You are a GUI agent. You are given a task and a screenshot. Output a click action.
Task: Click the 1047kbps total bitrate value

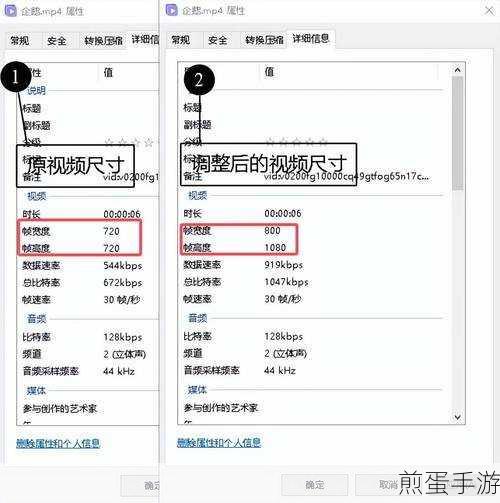286,282
